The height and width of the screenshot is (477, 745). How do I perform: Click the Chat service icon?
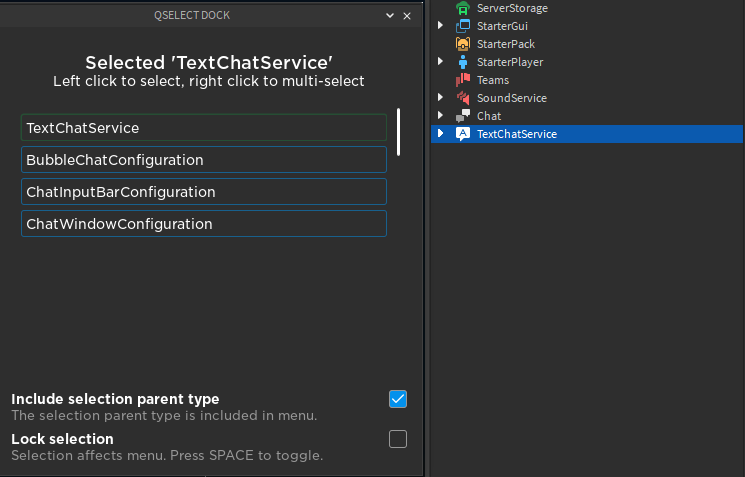point(463,116)
